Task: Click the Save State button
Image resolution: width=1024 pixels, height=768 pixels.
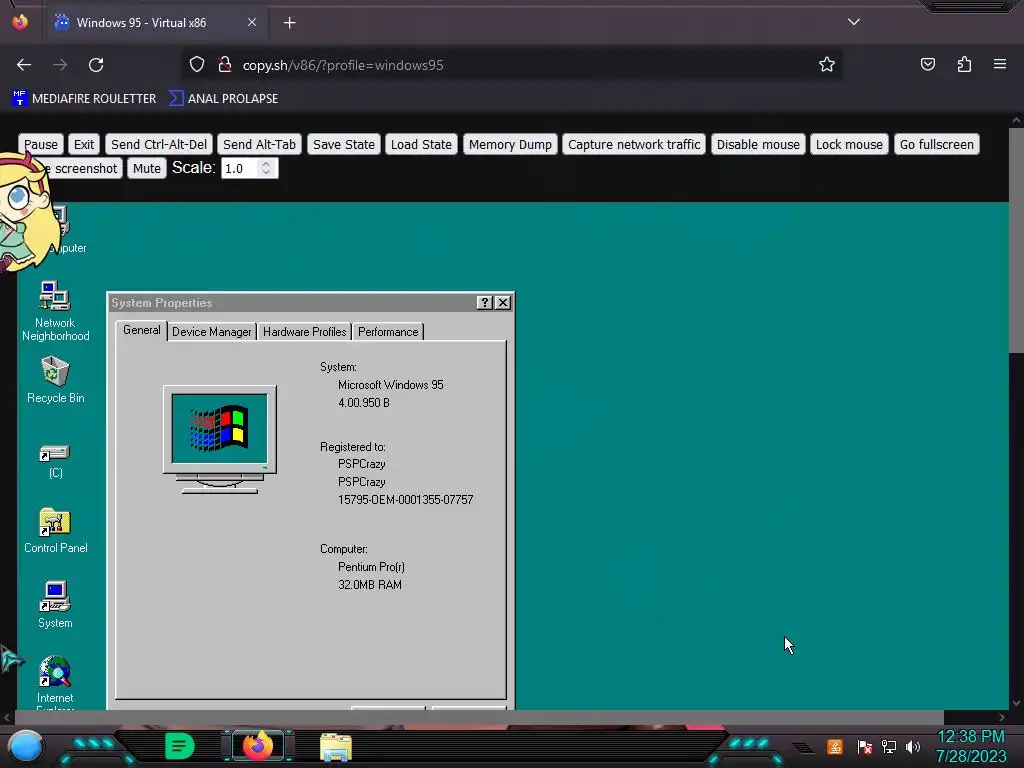Action: coord(344,144)
